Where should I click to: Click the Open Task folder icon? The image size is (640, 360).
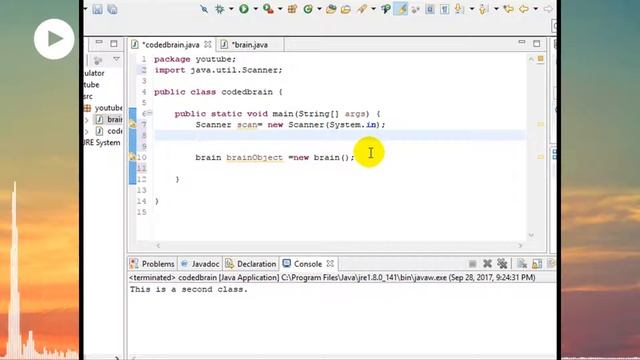[x=346, y=9]
